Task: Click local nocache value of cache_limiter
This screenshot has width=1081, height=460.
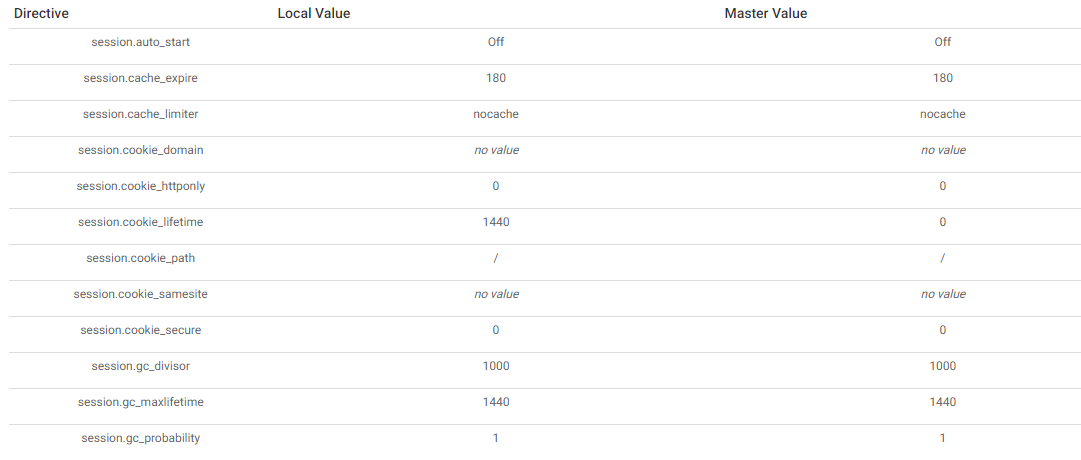Action: coord(496,114)
